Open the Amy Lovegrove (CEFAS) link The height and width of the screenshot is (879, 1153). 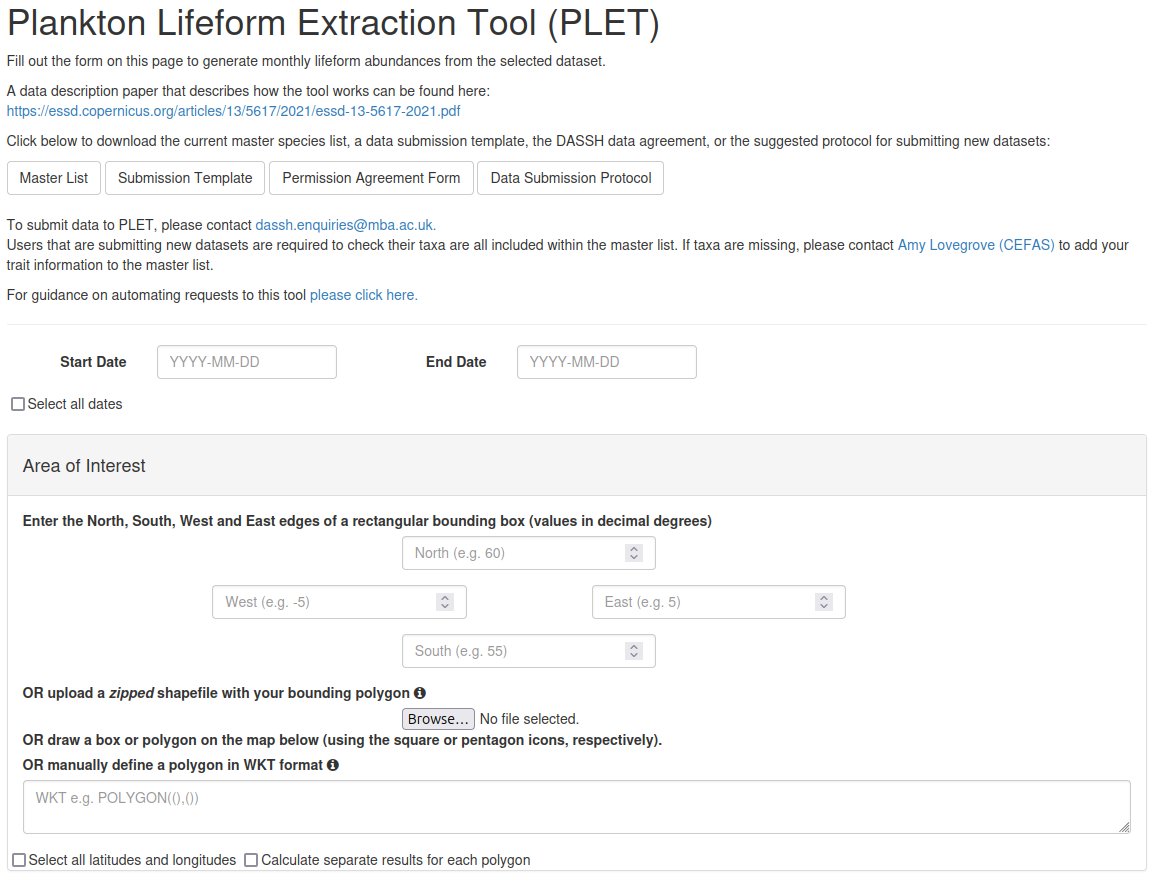click(975, 245)
